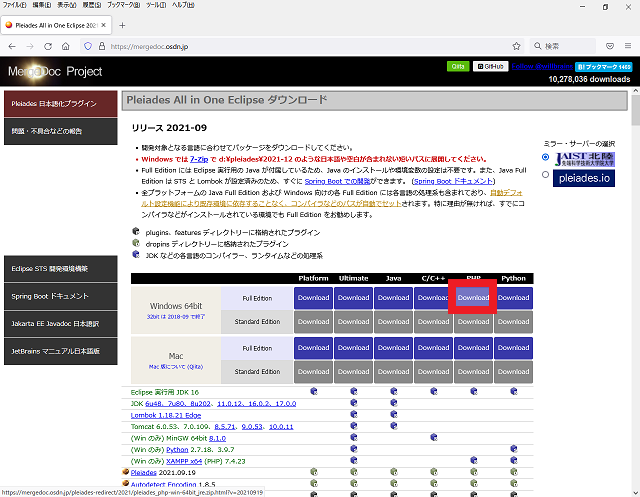This screenshot has width=640, height=497.
Task: Open 問題・不具合などの報告 sidebar item
Action: [61, 131]
